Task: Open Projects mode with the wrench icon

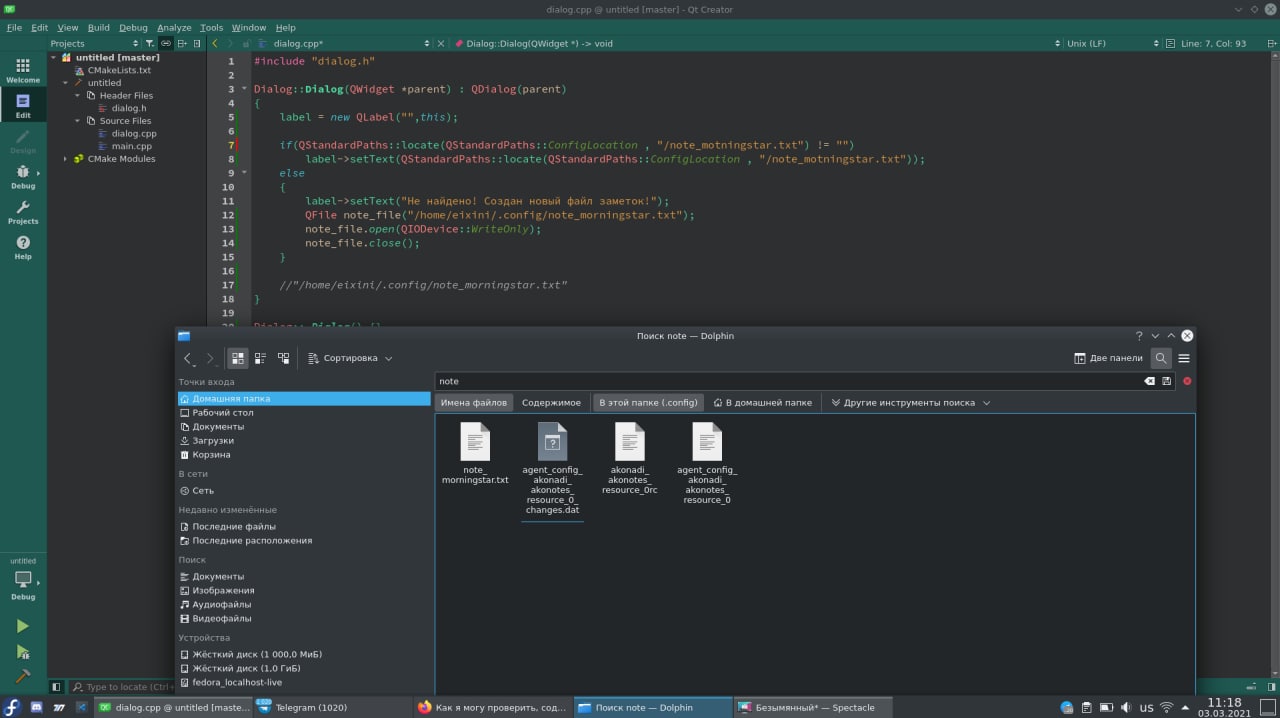Action: point(23,212)
